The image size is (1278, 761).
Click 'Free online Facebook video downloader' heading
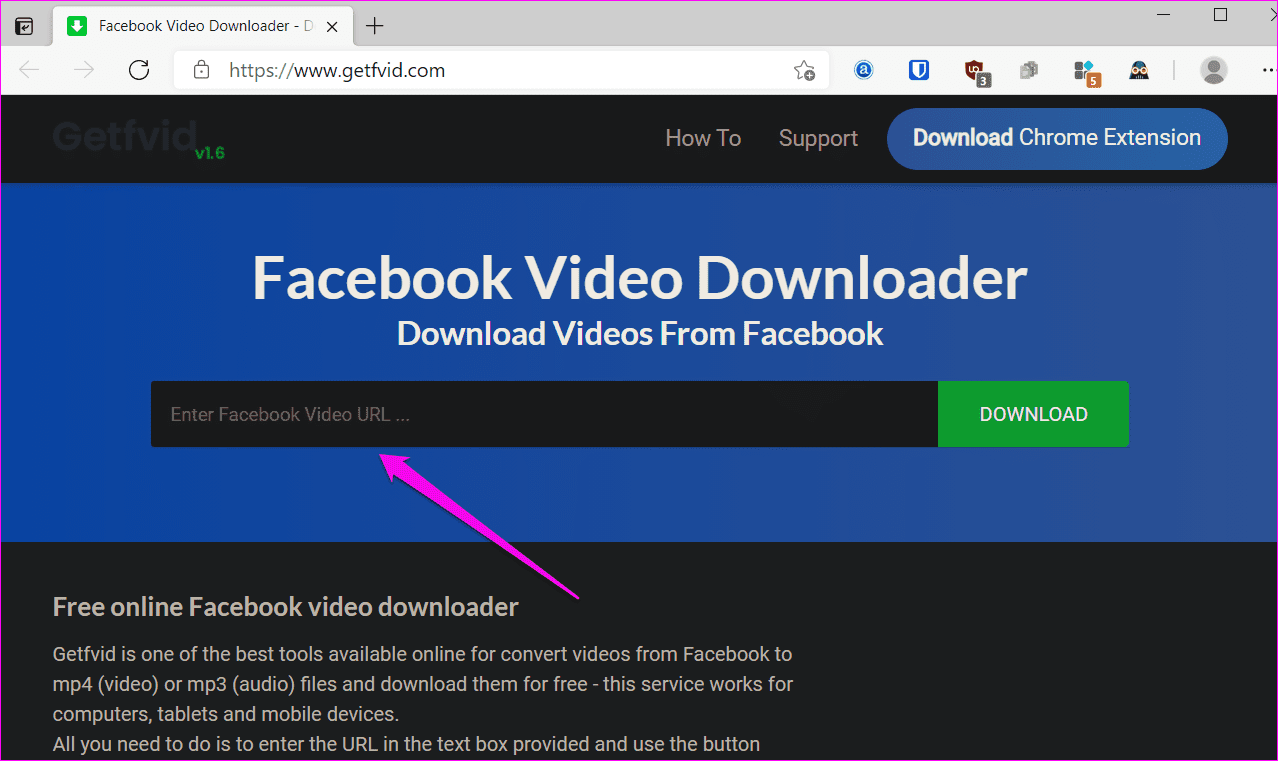[285, 607]
